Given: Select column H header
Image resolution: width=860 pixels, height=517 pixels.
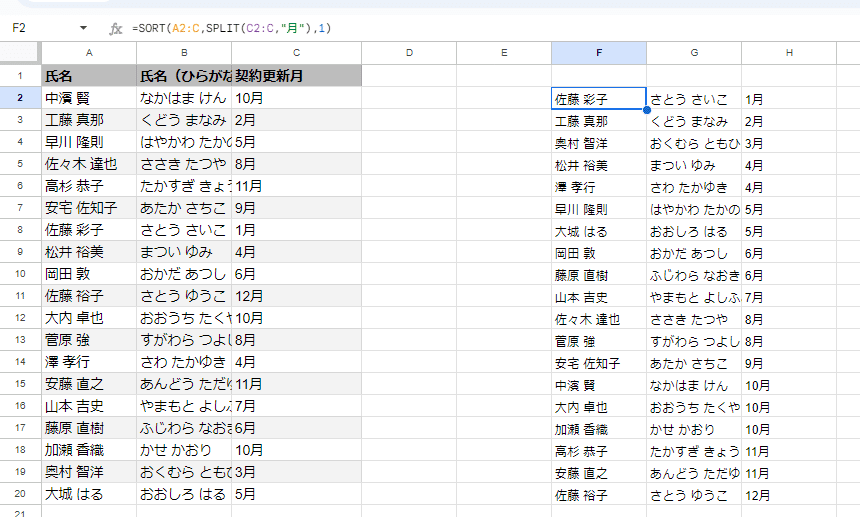Looking at the screenshot, I should (789, 53).
